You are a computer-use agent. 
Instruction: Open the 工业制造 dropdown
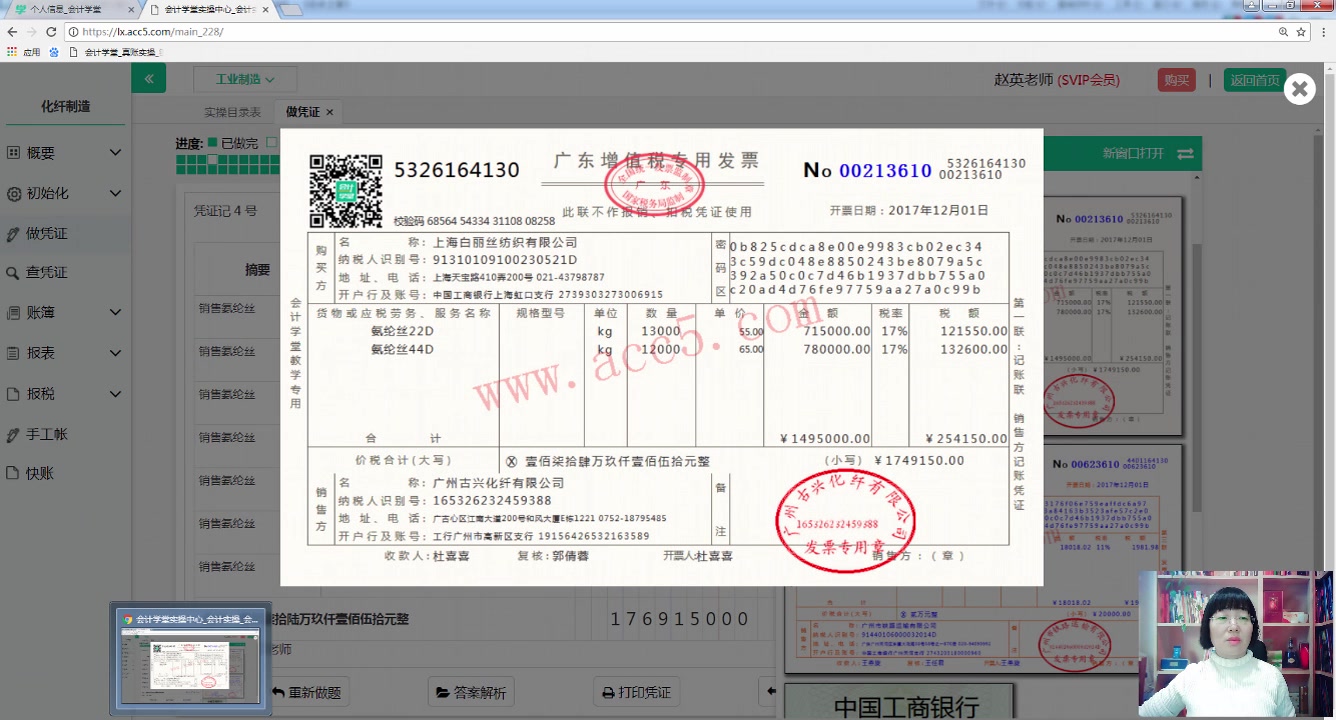click(x=237, y=77)
